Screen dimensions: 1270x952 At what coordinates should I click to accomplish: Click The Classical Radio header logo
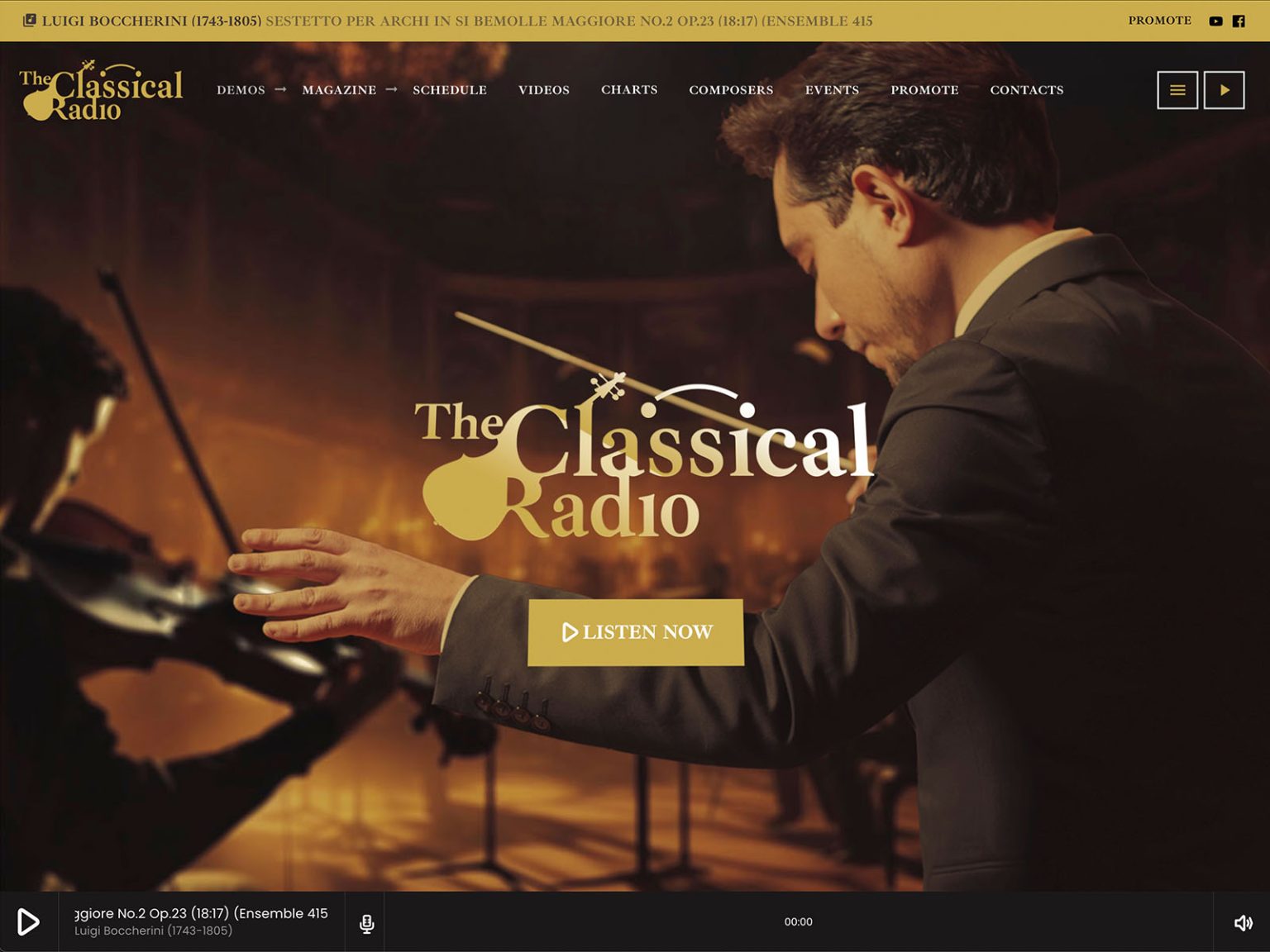coord(101,90)
